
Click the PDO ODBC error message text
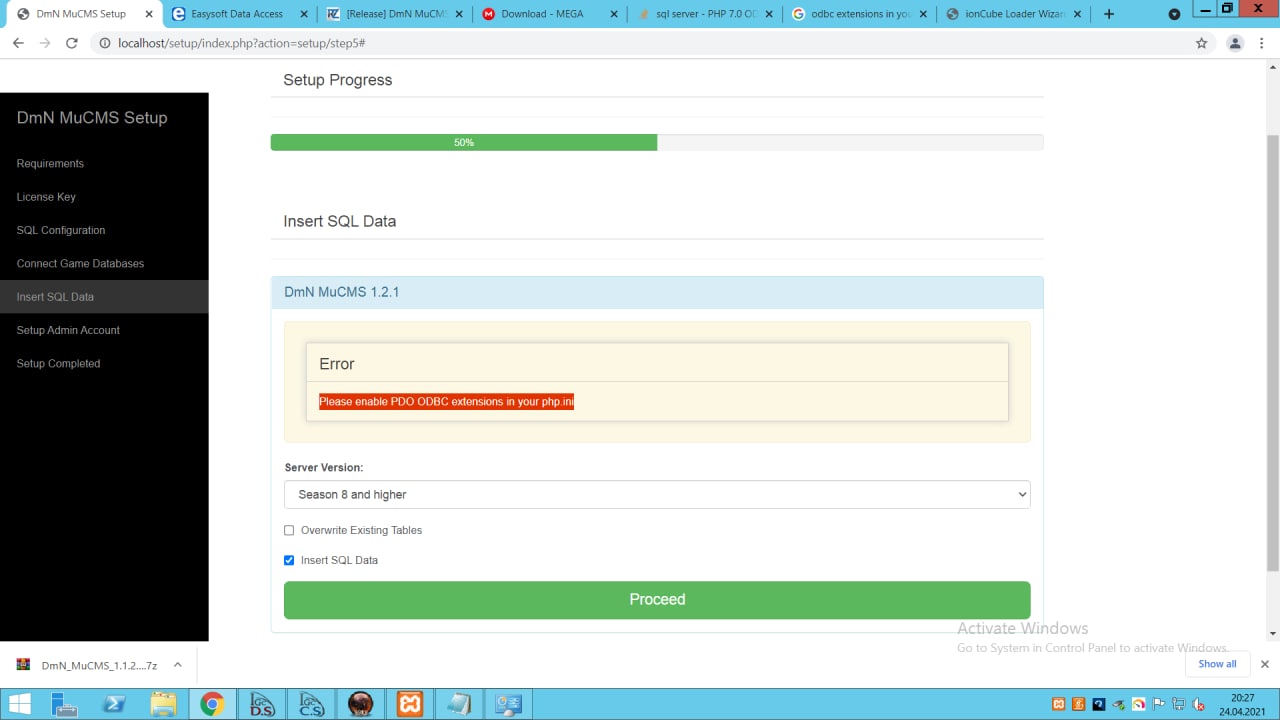pos(446,401)
